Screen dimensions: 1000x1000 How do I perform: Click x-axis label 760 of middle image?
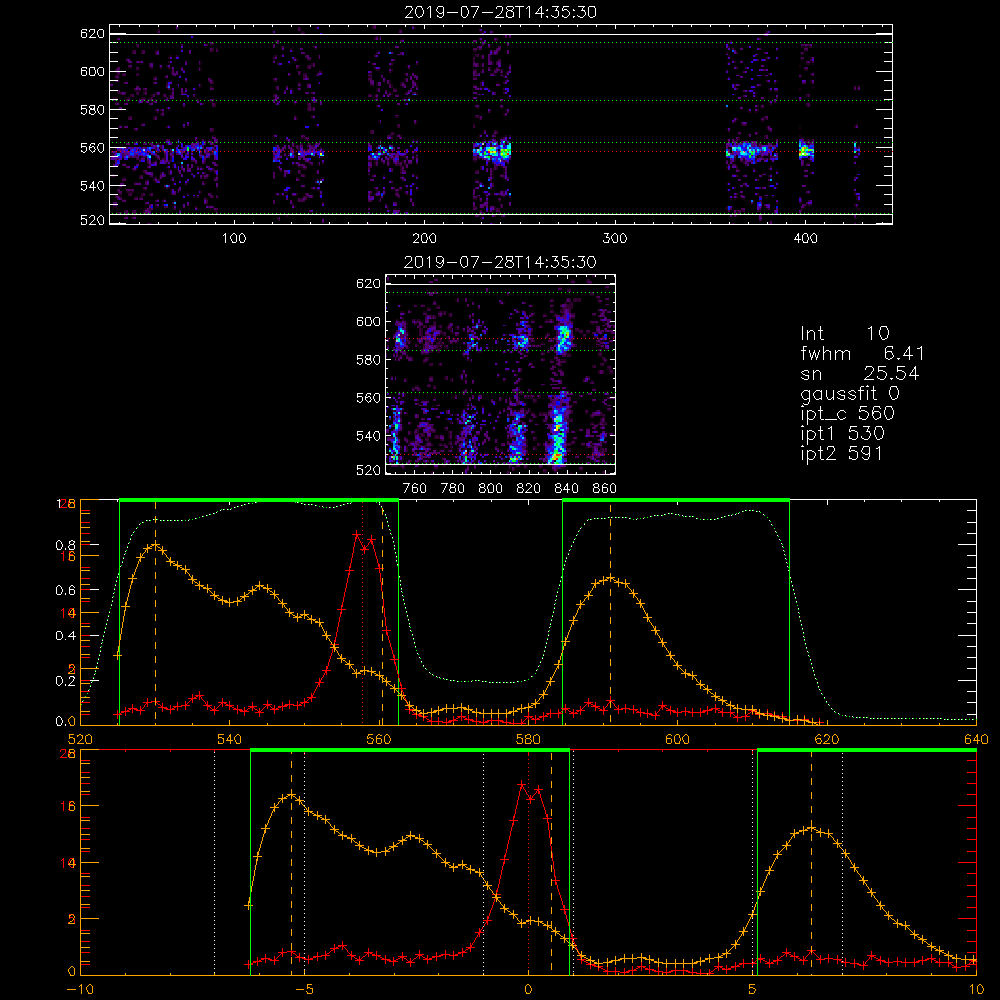click(x=415, y=489)
